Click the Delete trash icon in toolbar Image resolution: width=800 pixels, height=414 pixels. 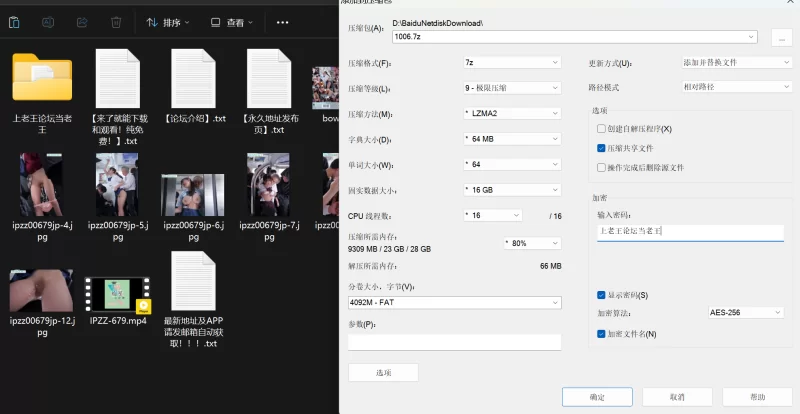point(116,21)
